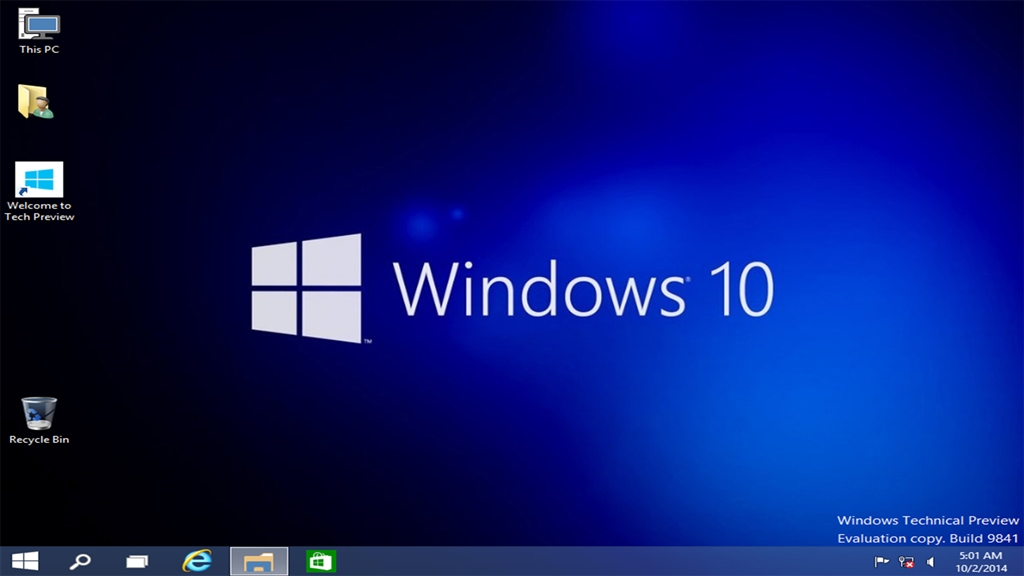Open File Explorer from the taskbar
Image resolution: width=1024 pixels, height=576 pixels.
[x=259, y=561]
